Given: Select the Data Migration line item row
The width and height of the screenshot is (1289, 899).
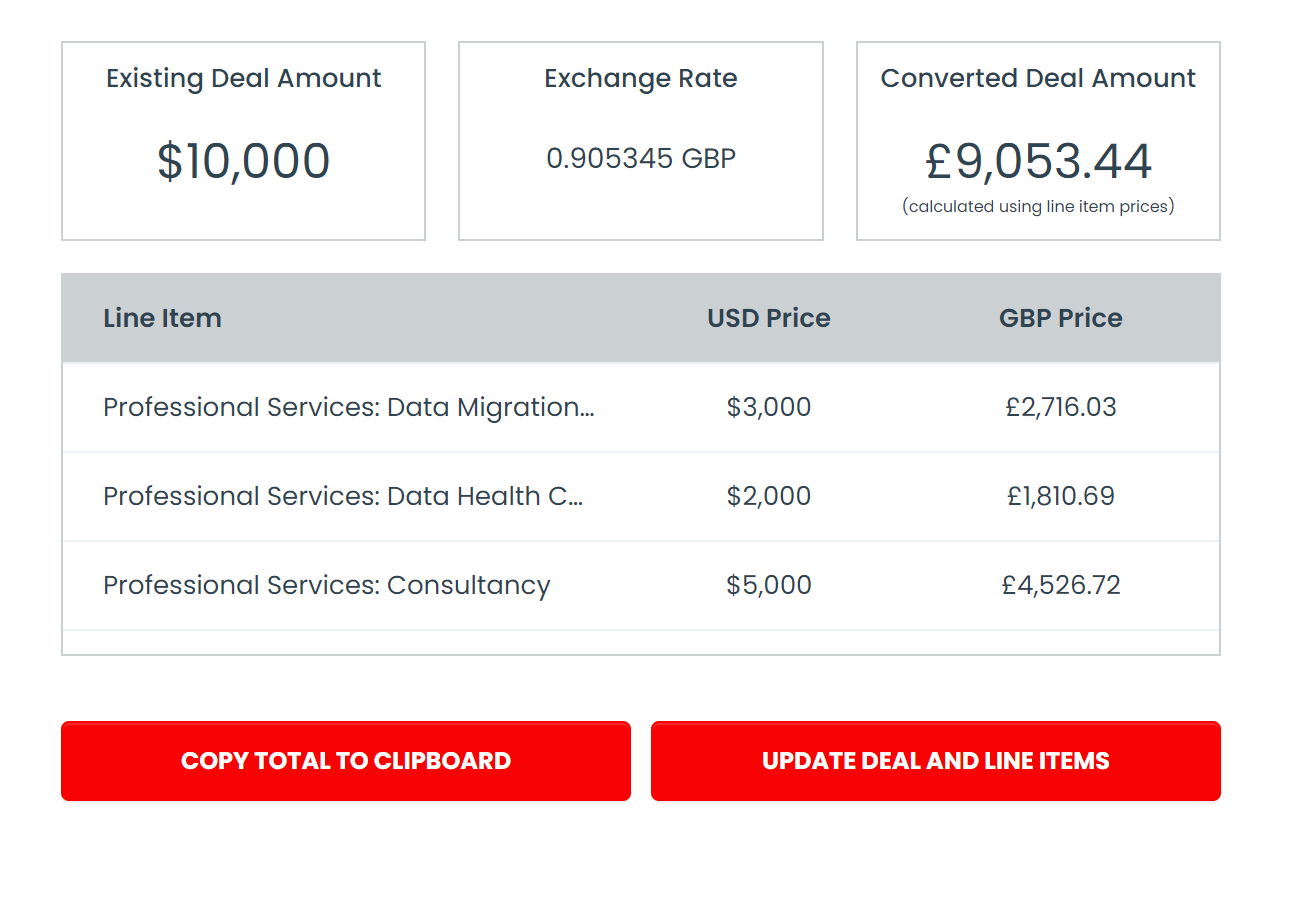Looking at the screenshot, I should pyautogui.click(x=348, y=407).
